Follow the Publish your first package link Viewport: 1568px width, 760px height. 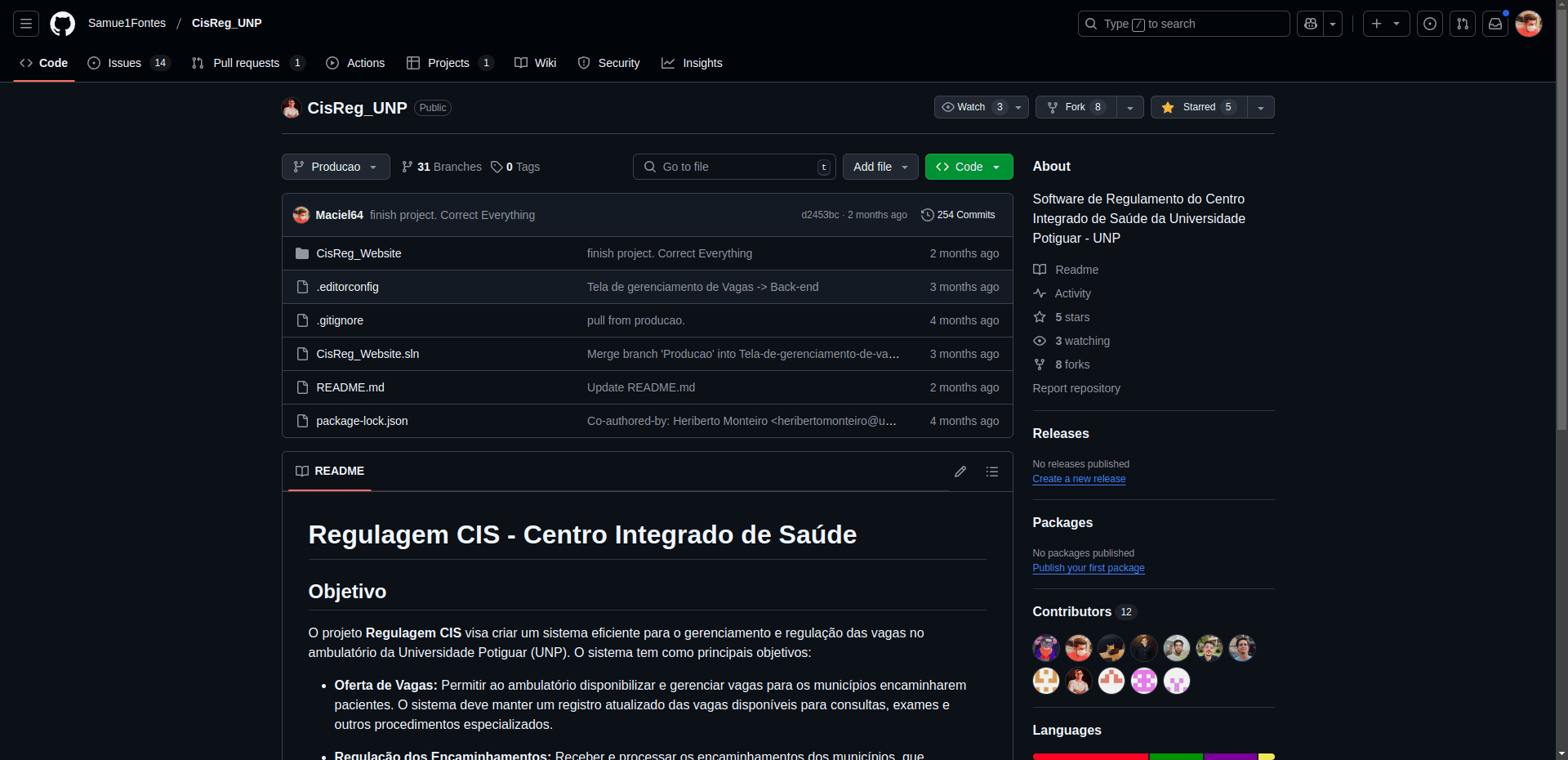(1089, 568)
